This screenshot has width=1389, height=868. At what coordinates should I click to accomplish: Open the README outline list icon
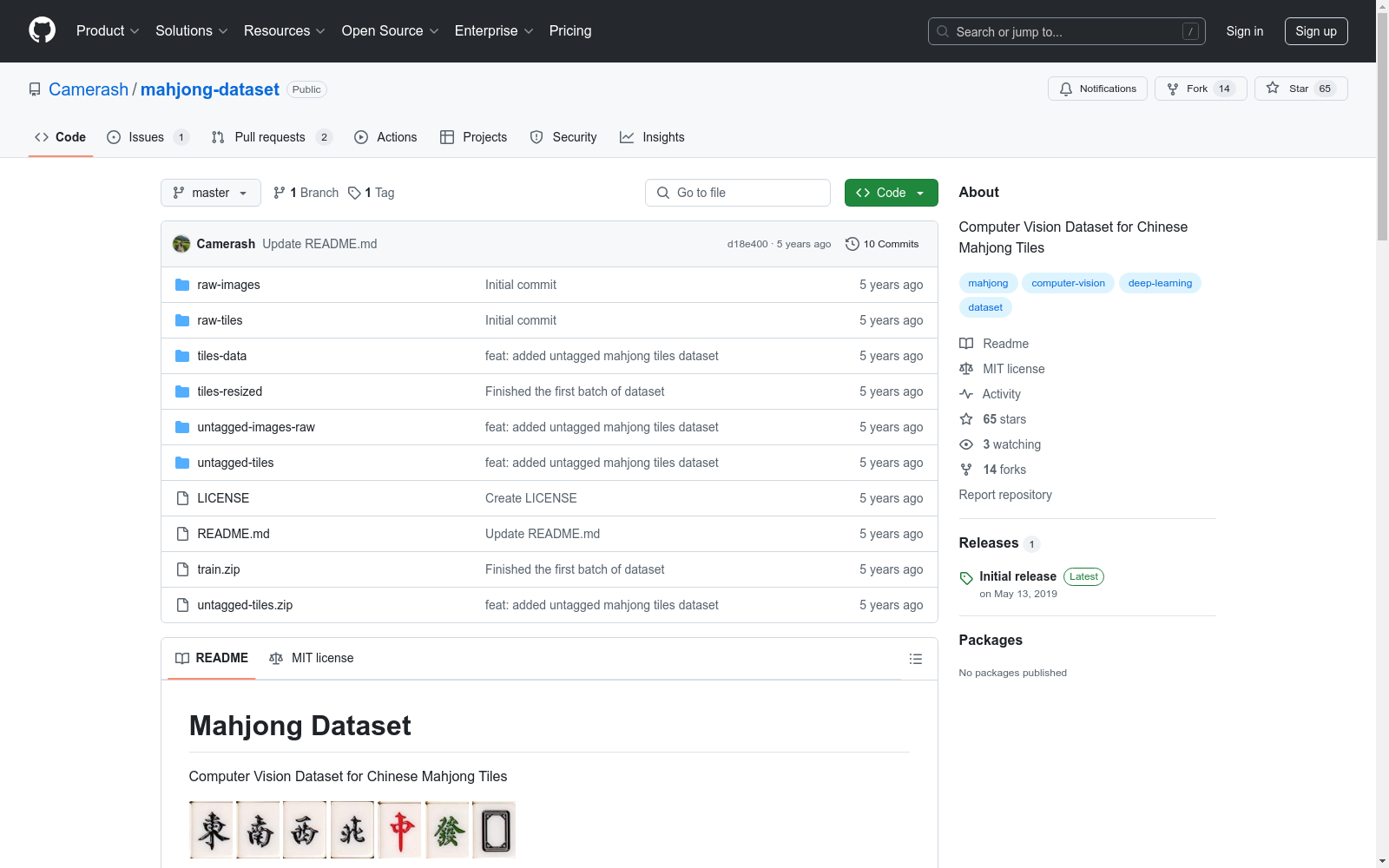(915, 659)
